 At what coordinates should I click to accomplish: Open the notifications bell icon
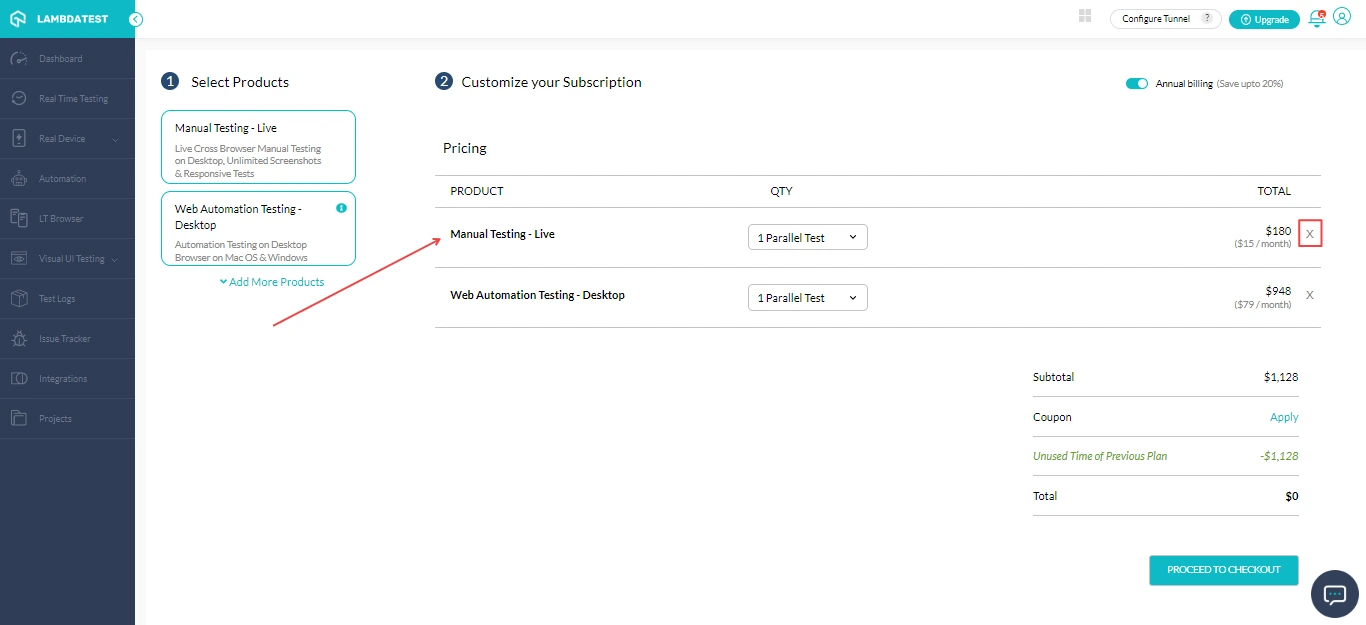point(1316,19)
